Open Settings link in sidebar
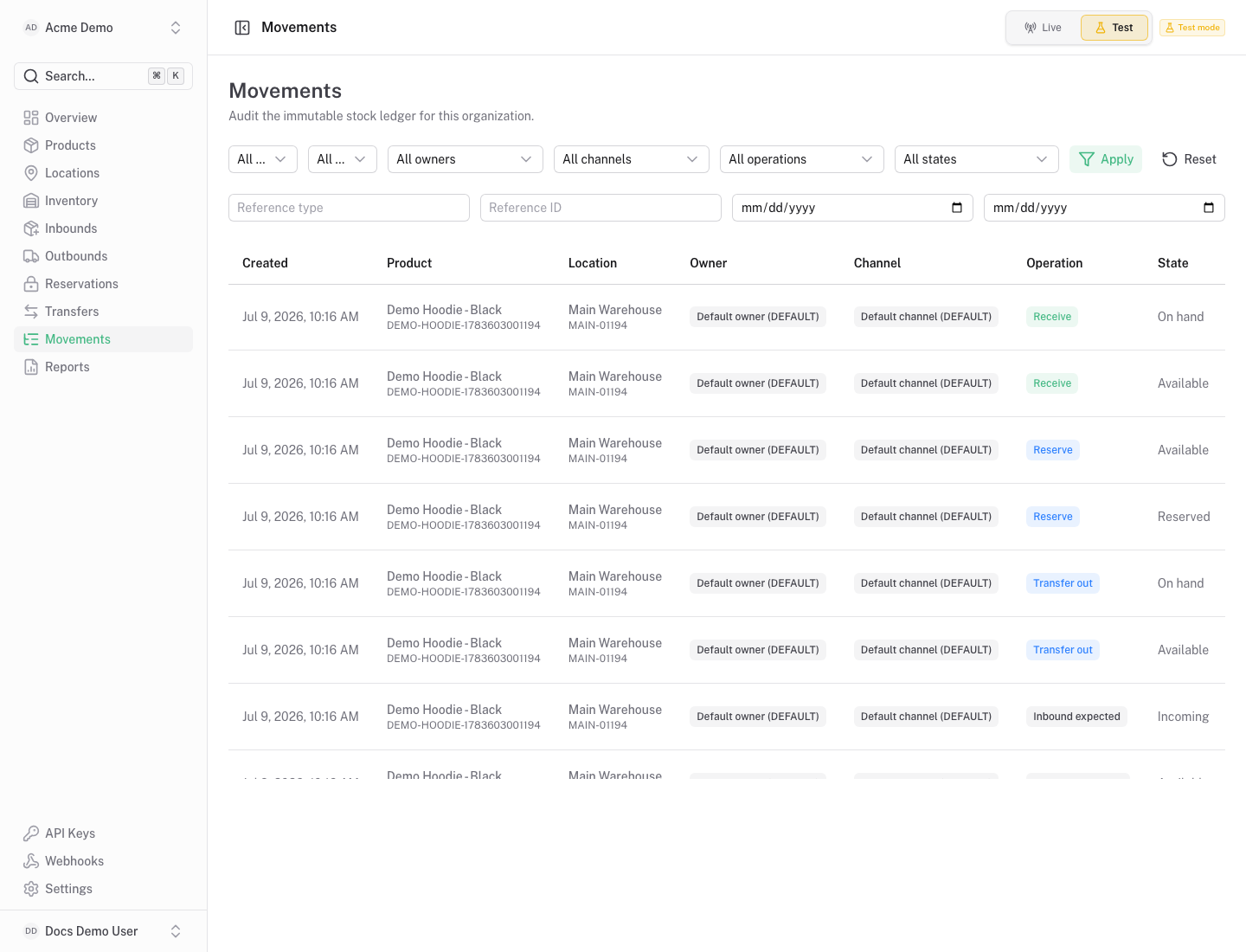Image resolution: width=1246 pixels, height=952 pixels. 103,889
